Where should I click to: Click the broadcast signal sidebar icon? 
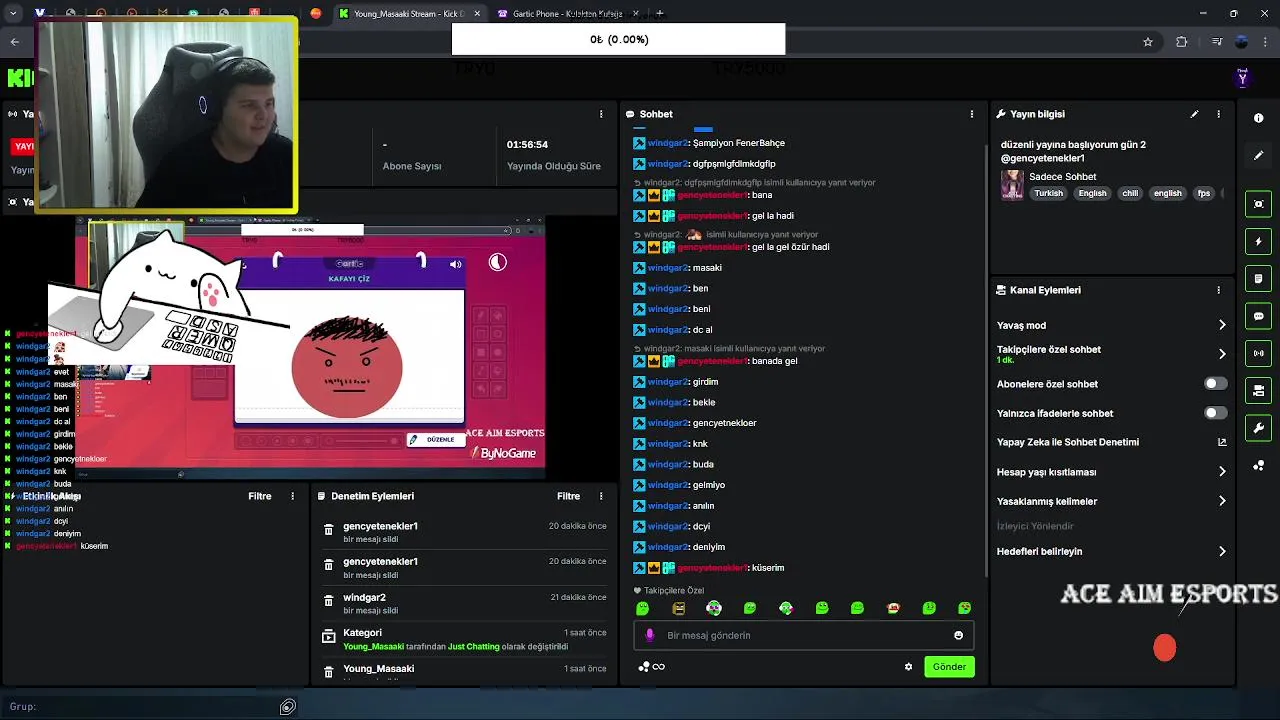(x=1258, y=353)
